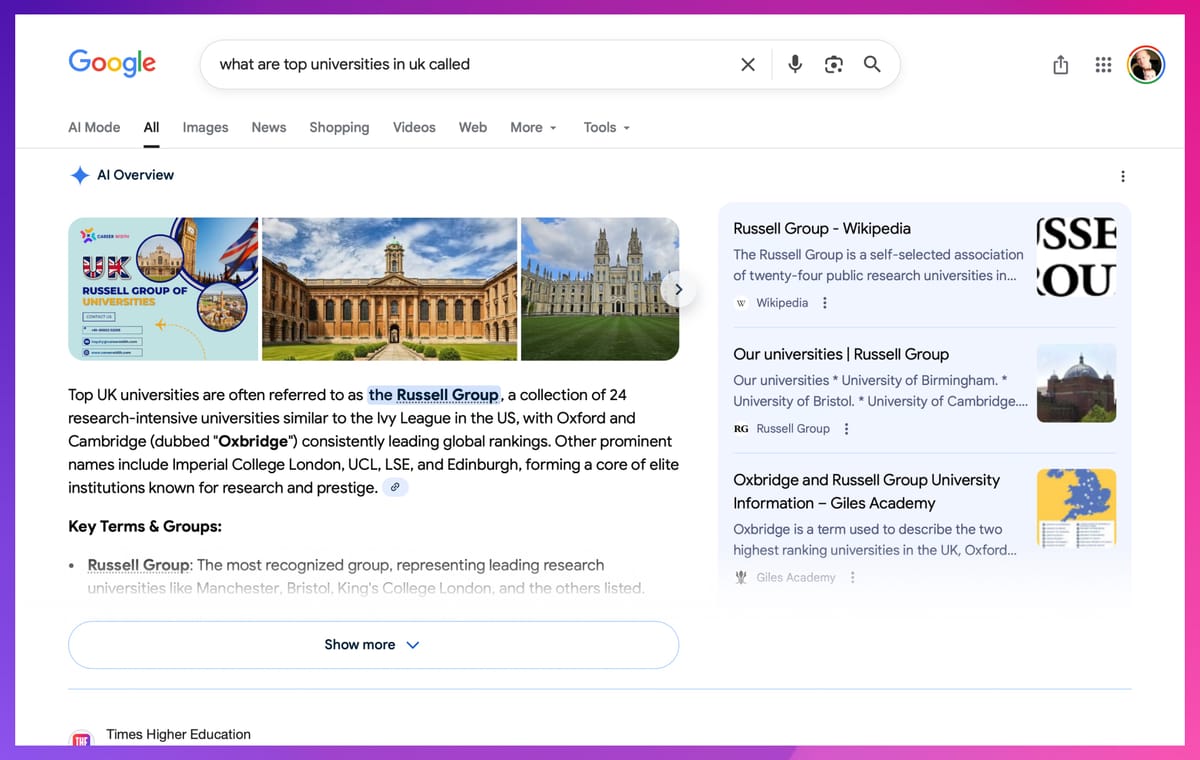Expand AI Overview with Show more

click(x=373, y=645)
